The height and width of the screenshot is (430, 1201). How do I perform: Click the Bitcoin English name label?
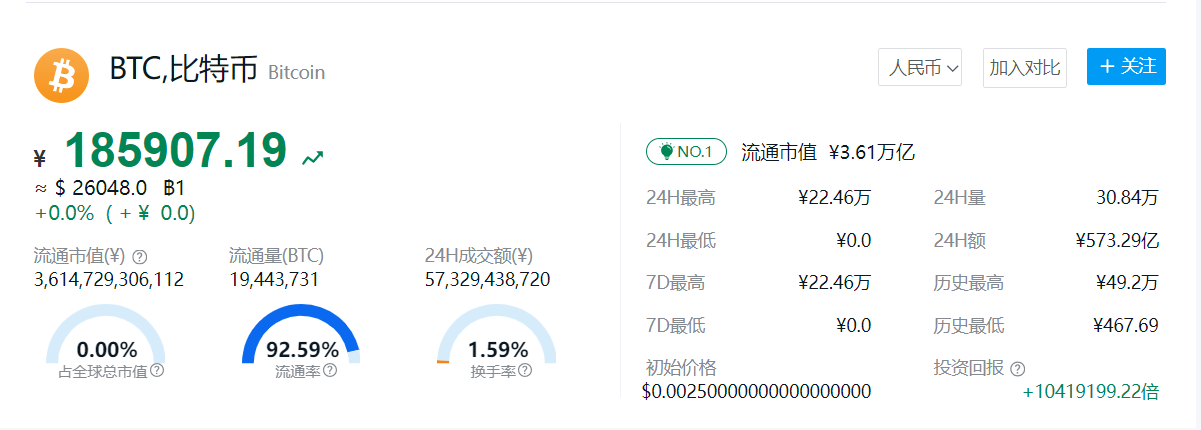tap(297, 73)
